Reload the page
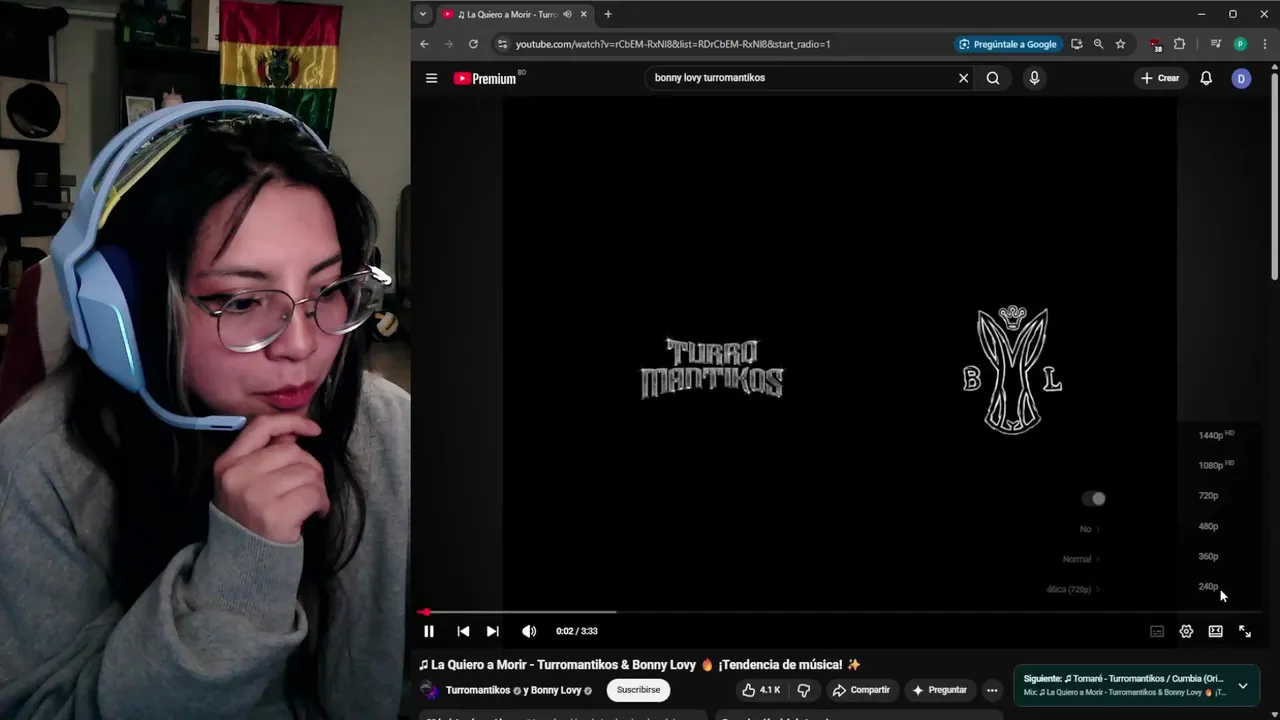Screen dimensions: 1280x720 tap(473, 44)
